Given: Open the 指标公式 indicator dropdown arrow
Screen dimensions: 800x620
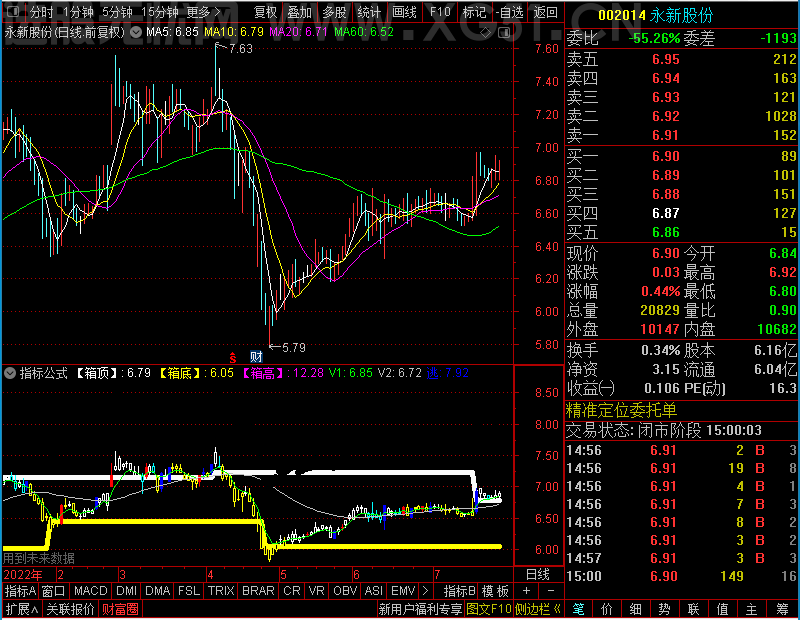Looking at the screenshot, I should [x=10, y=373].
